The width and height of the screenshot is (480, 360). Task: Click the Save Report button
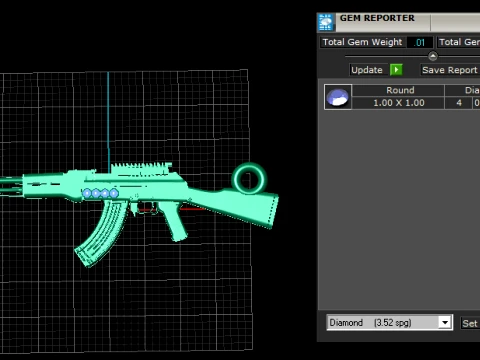(450, 70)
